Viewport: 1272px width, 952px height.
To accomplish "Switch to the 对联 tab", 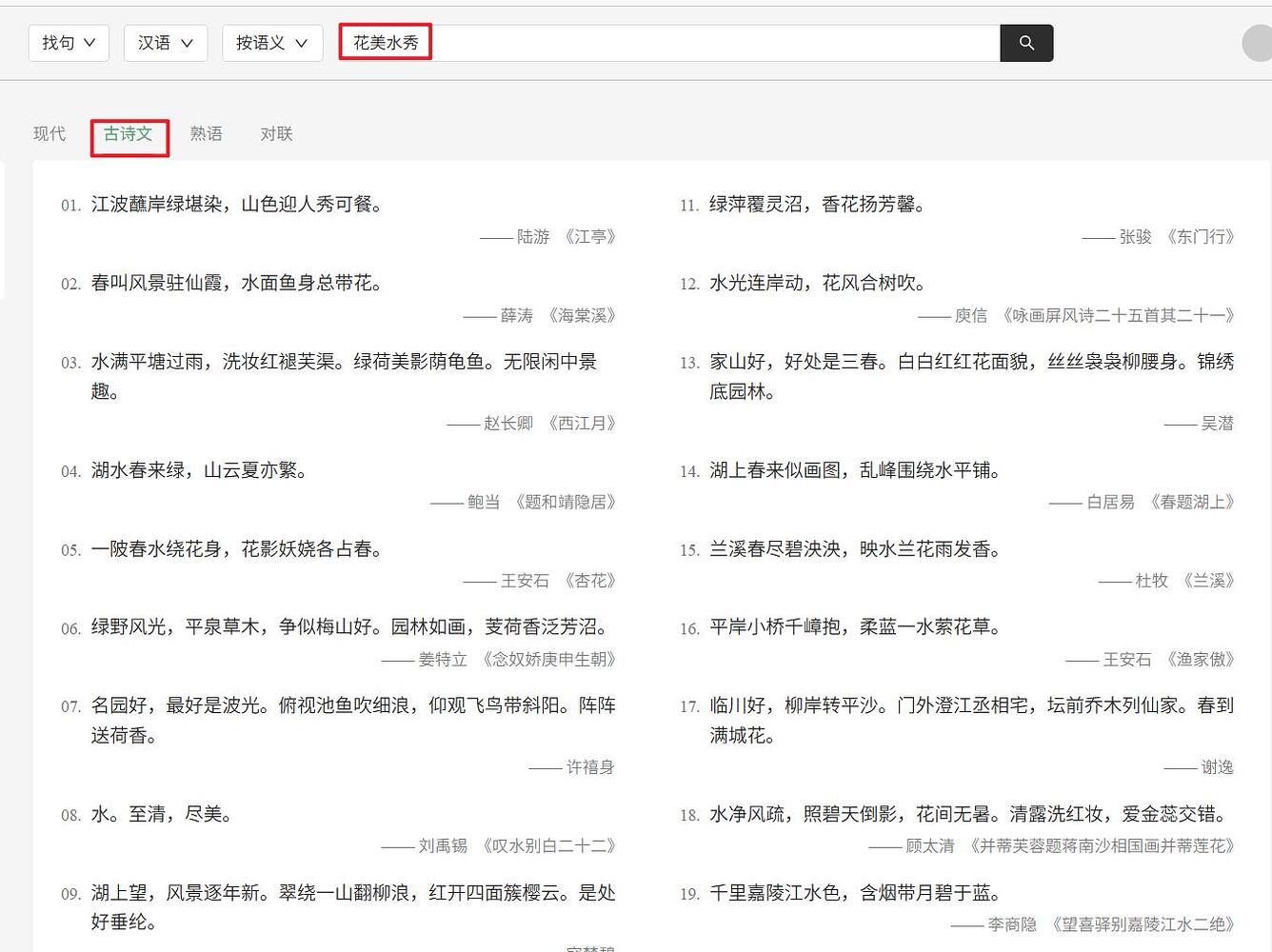I will (x=275, y=133).
